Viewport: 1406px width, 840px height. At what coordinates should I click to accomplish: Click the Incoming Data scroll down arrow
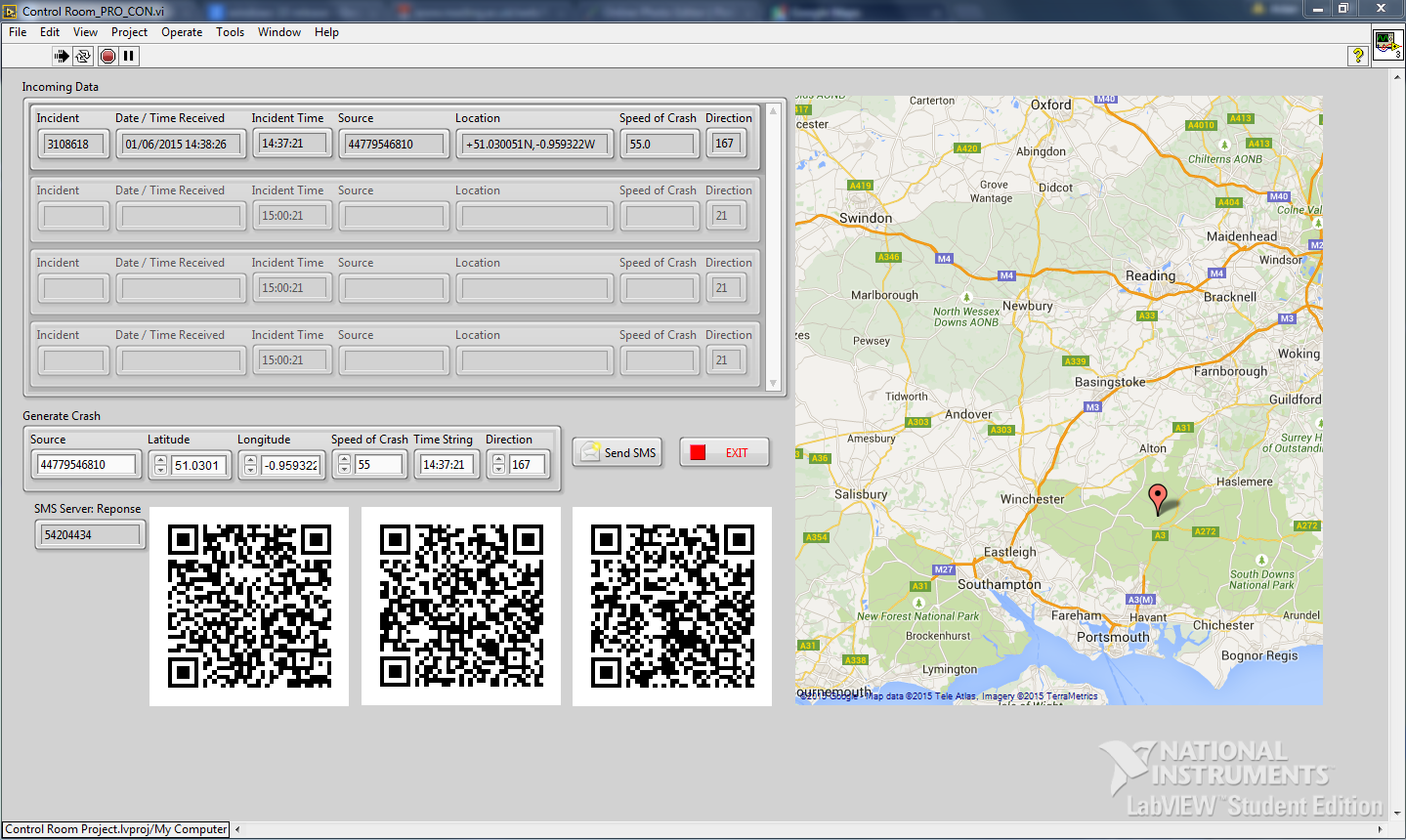(x=774, y=383)
